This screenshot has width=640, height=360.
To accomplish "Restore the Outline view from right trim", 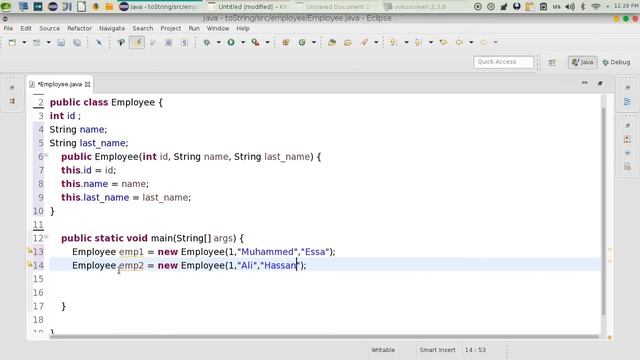I will (x=627, y=101).
